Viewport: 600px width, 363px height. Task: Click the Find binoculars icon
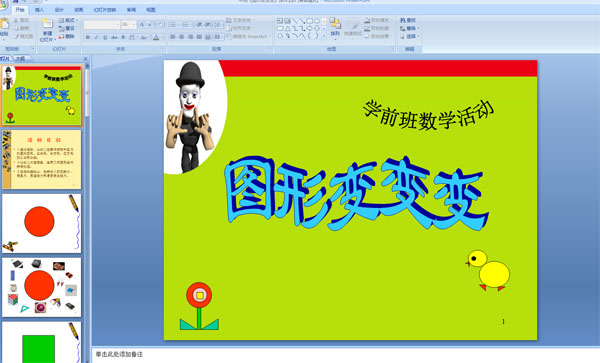[x=403, y=20]
